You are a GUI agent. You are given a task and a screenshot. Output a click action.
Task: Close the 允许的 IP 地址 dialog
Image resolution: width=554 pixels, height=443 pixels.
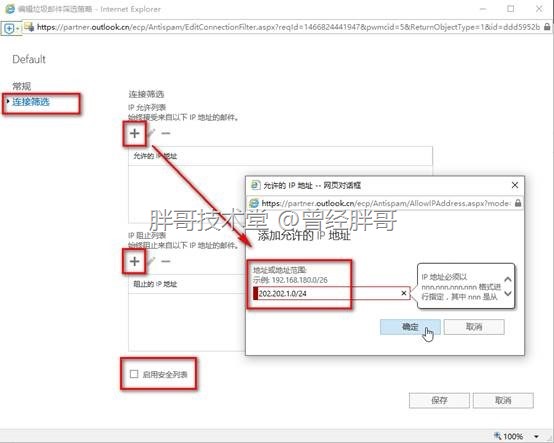point(515,185)
